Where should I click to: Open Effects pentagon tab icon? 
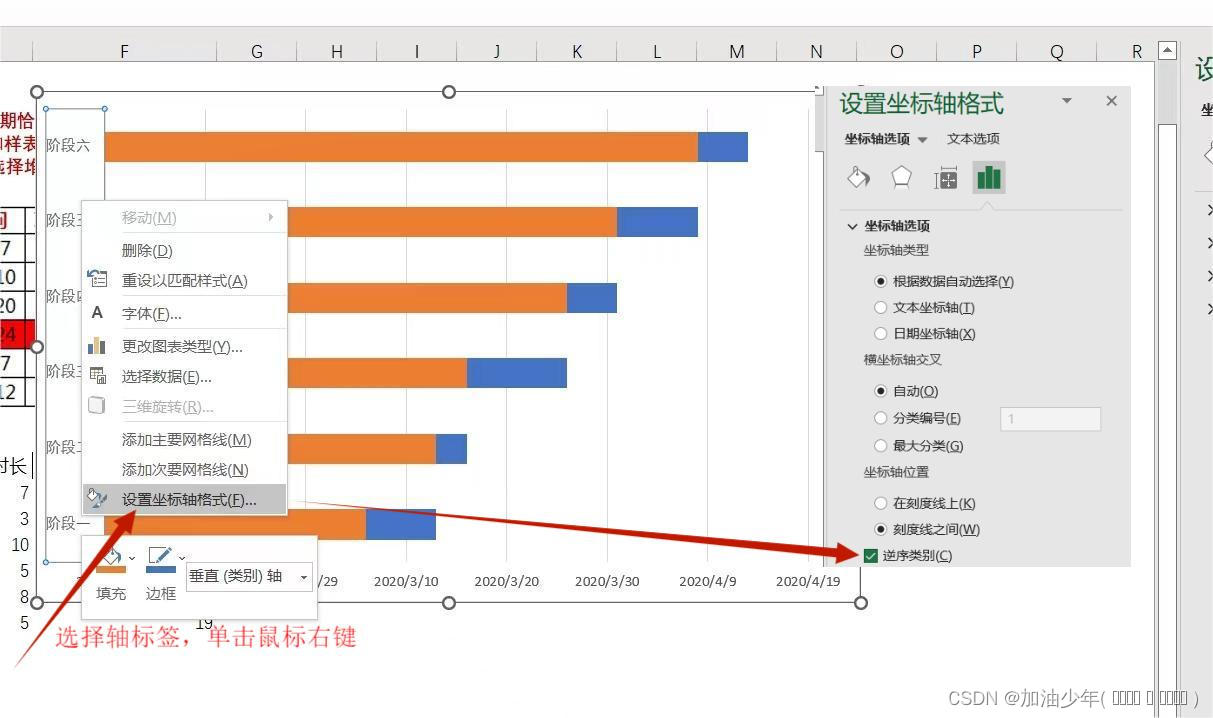coord(901,178)
